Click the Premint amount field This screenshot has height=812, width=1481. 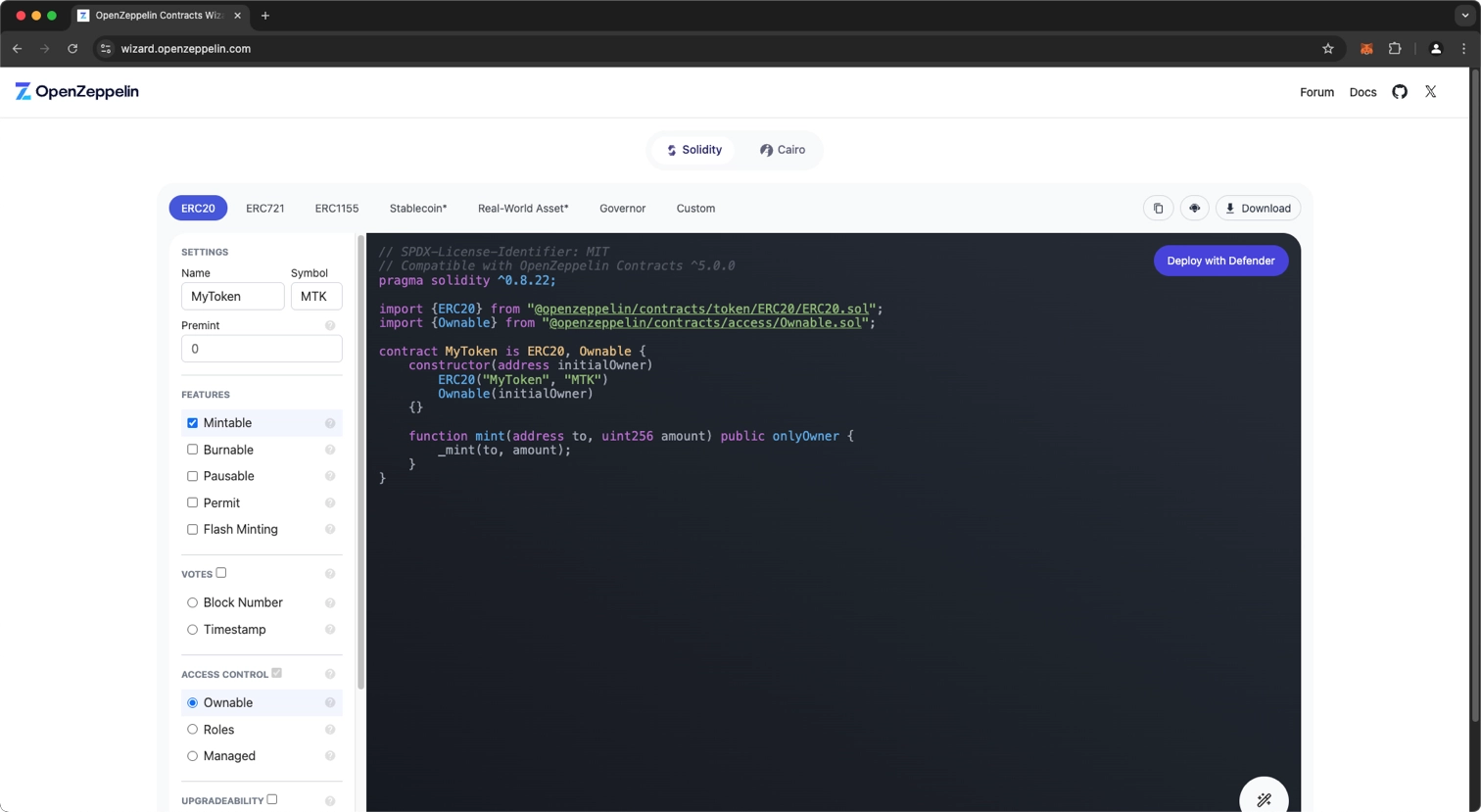(x=262, y=349)
